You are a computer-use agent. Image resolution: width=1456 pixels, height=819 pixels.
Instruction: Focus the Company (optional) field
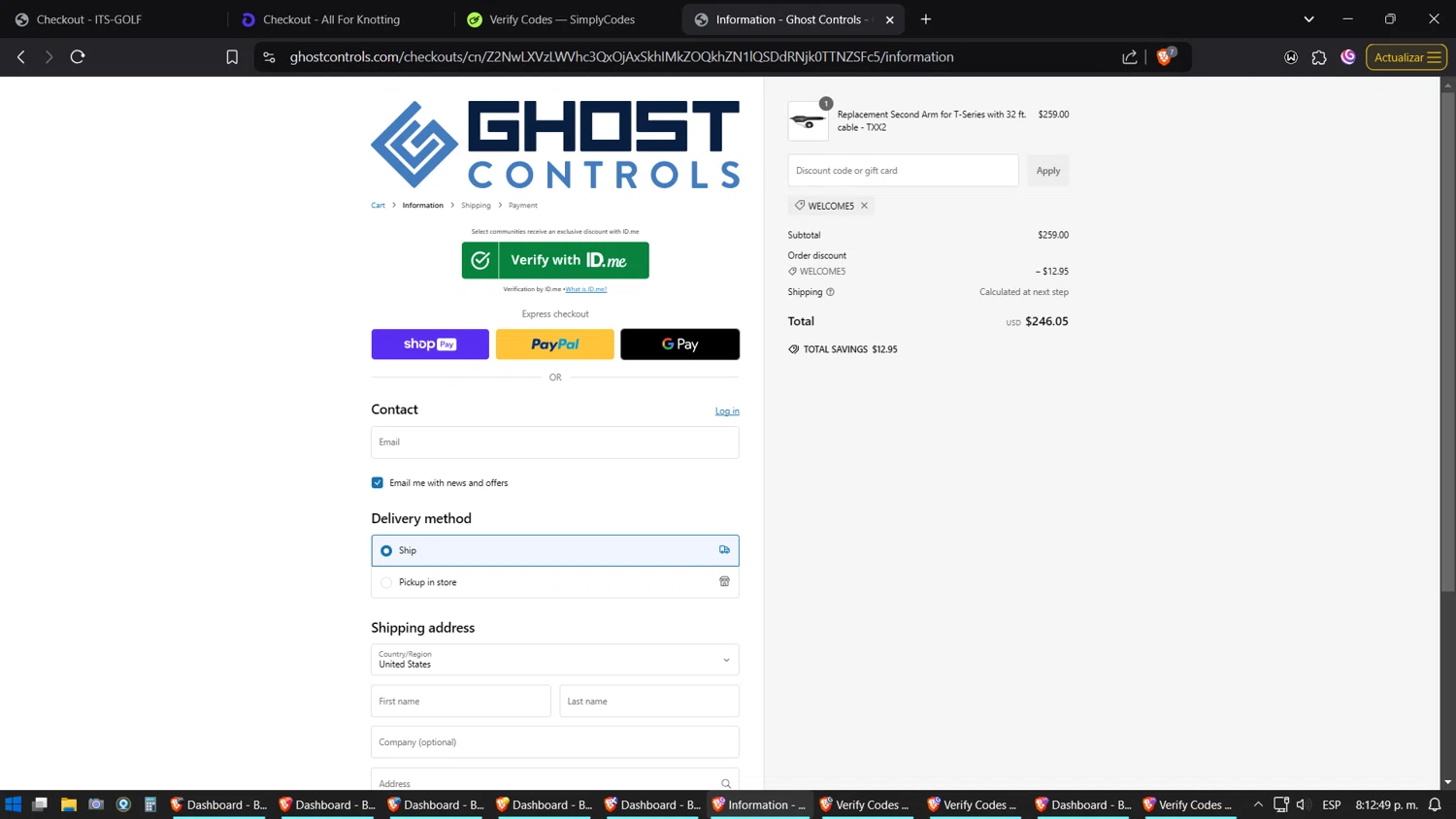click(x=555, y=742)
